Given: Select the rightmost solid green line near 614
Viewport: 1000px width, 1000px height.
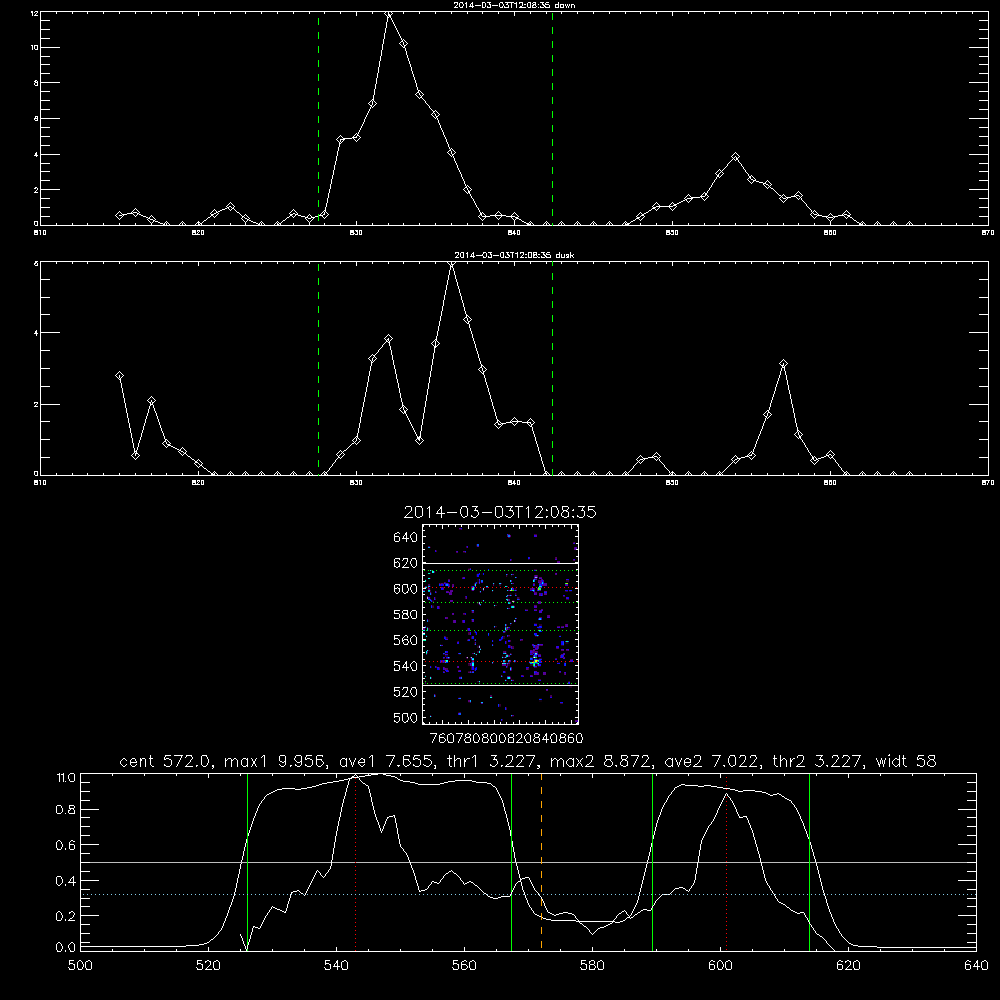Looking at the screenshot, I should (x=809, y=861).
